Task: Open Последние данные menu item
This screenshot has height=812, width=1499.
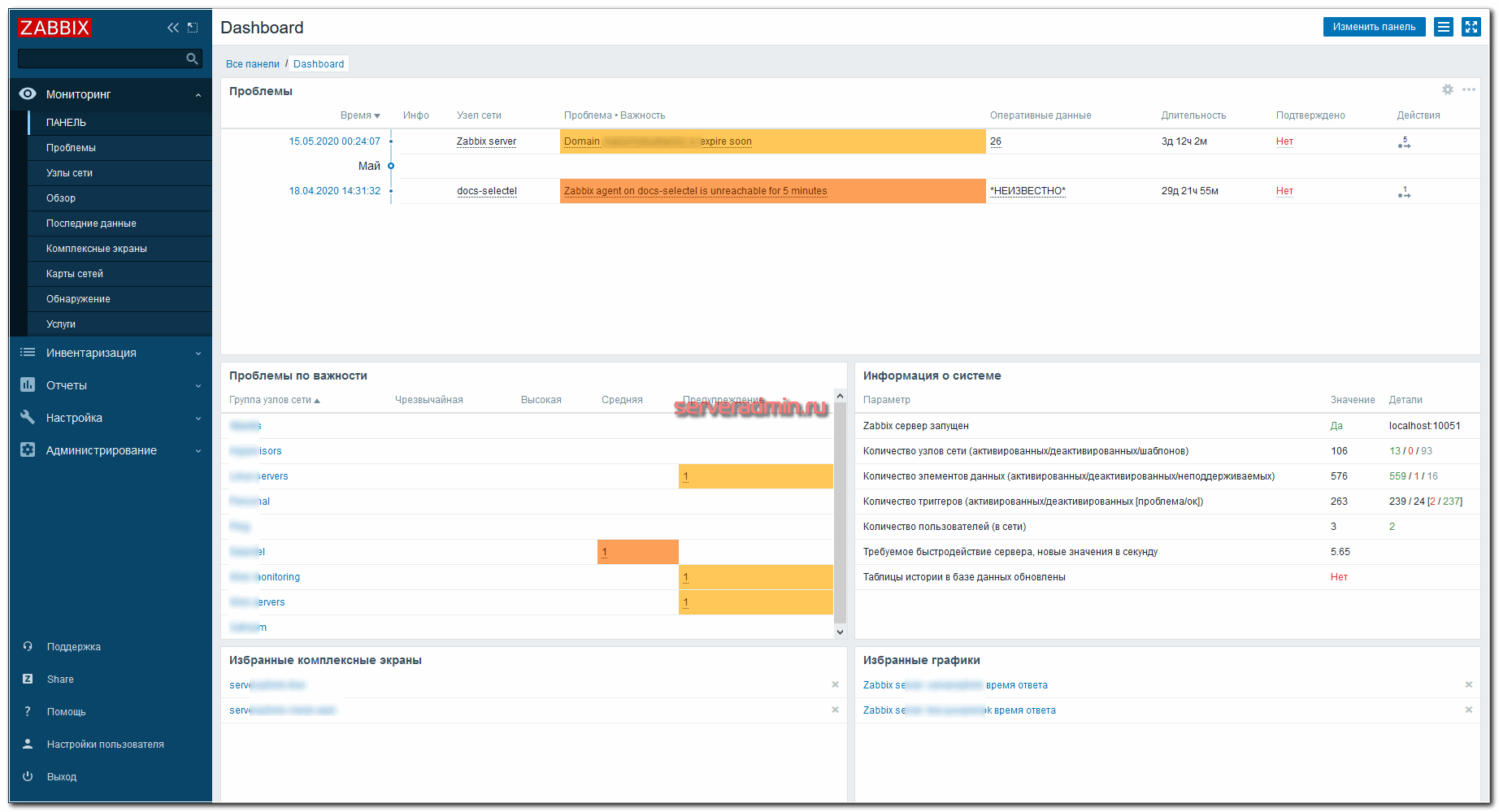Action: 91,224
